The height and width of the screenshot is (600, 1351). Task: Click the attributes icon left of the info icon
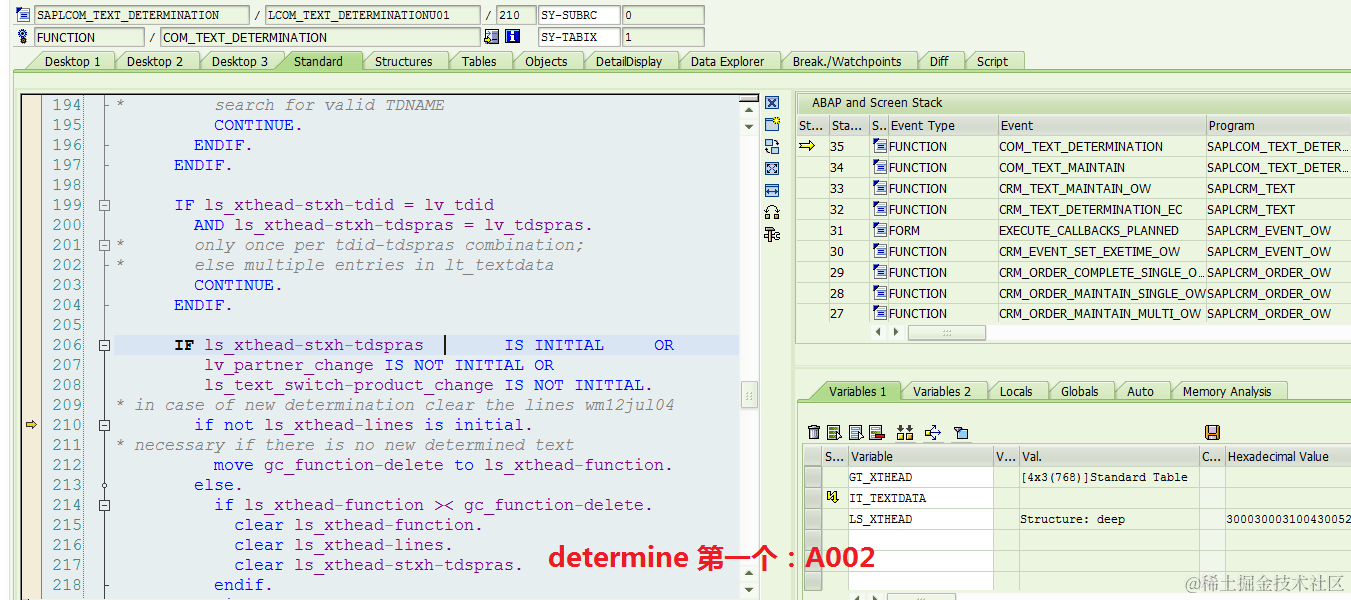click(491, 37)
